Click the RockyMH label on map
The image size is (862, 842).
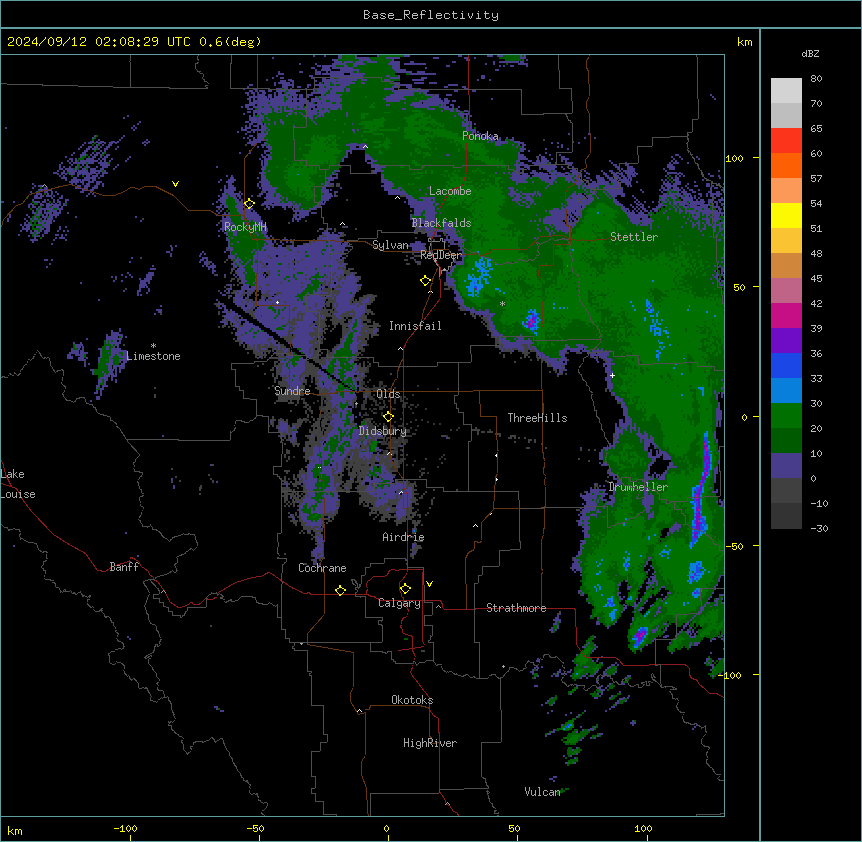(x=245, y=227)
